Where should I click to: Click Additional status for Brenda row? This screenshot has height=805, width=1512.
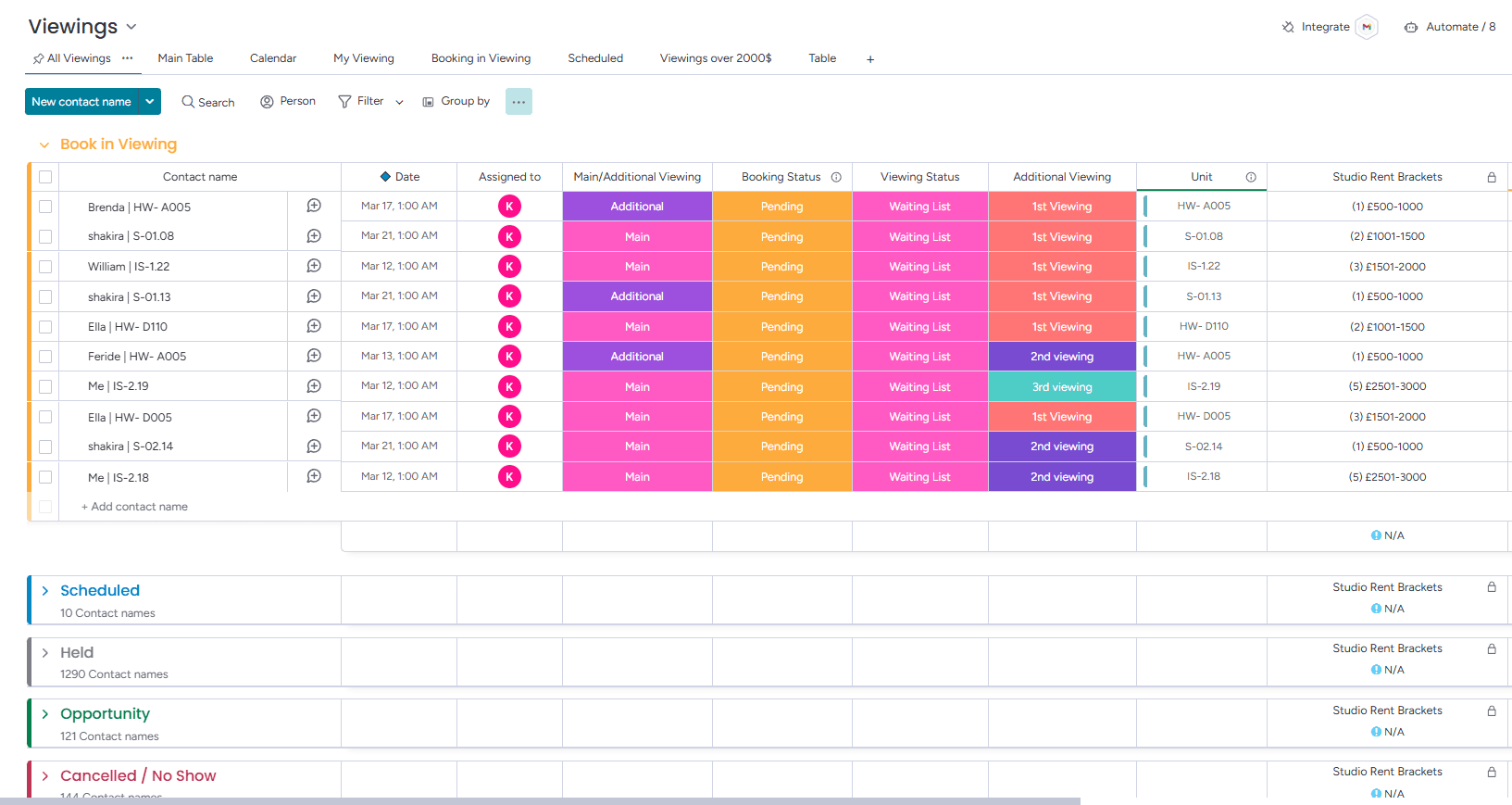[x=637, y=207]
